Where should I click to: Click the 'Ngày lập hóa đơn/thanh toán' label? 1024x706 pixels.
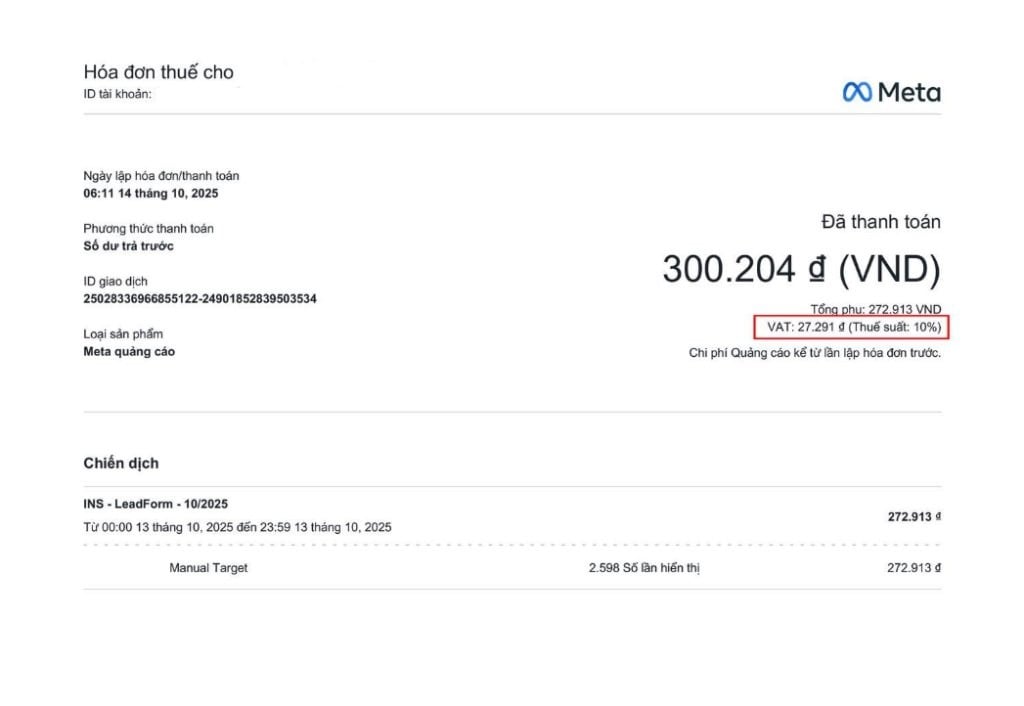161,176
